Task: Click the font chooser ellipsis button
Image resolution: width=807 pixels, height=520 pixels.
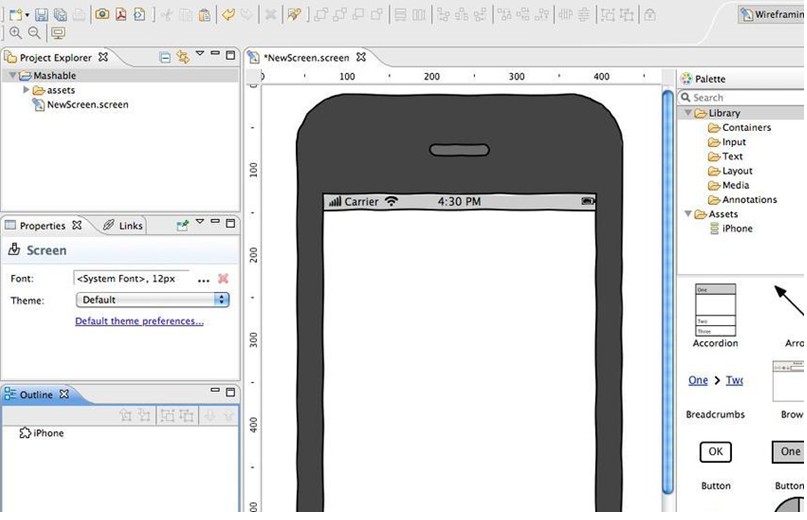Action: click(204, 279)
